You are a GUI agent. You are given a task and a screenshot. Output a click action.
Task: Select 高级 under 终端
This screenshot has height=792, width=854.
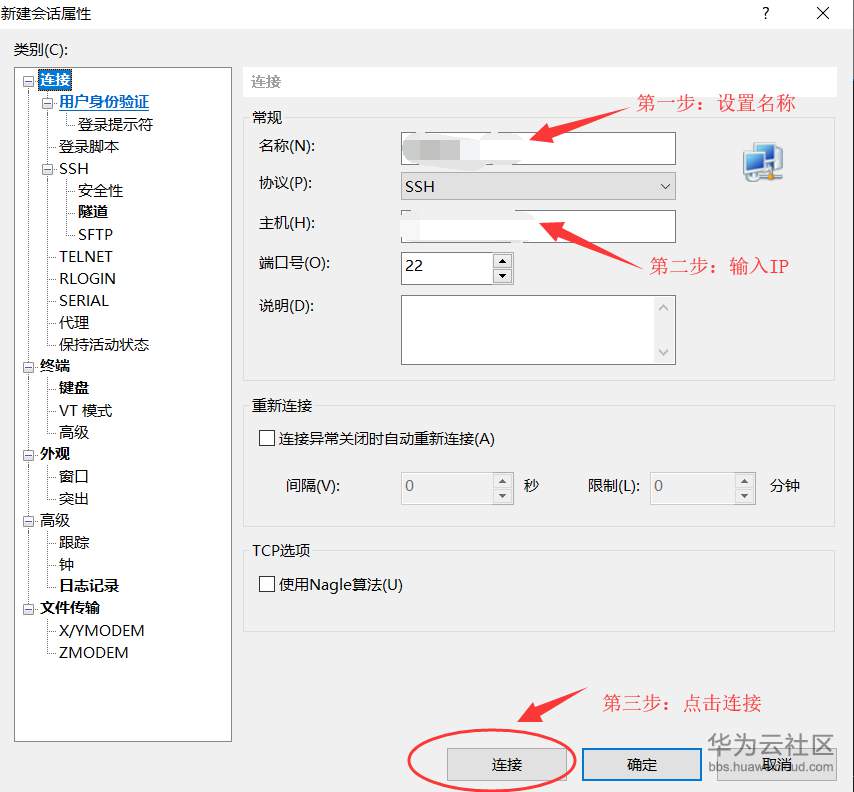[74, 432]
